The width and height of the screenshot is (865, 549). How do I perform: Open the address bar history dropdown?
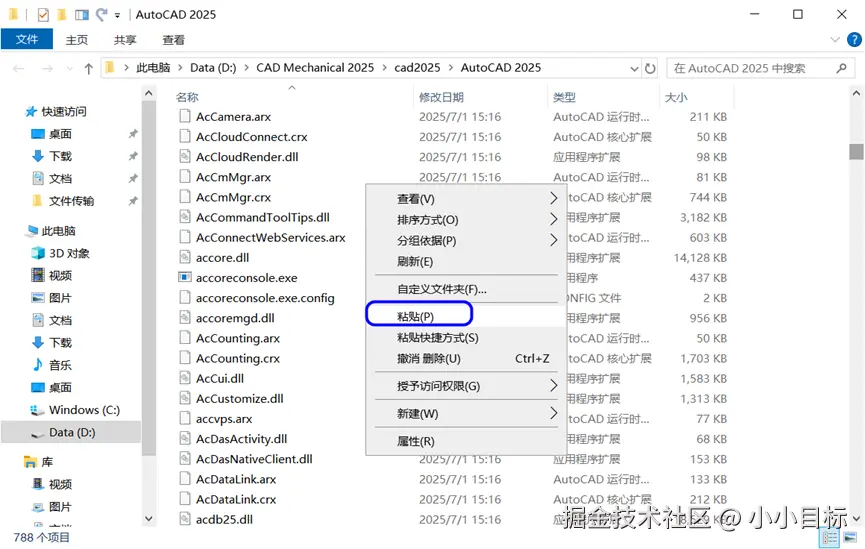click(x=634, y=69)
